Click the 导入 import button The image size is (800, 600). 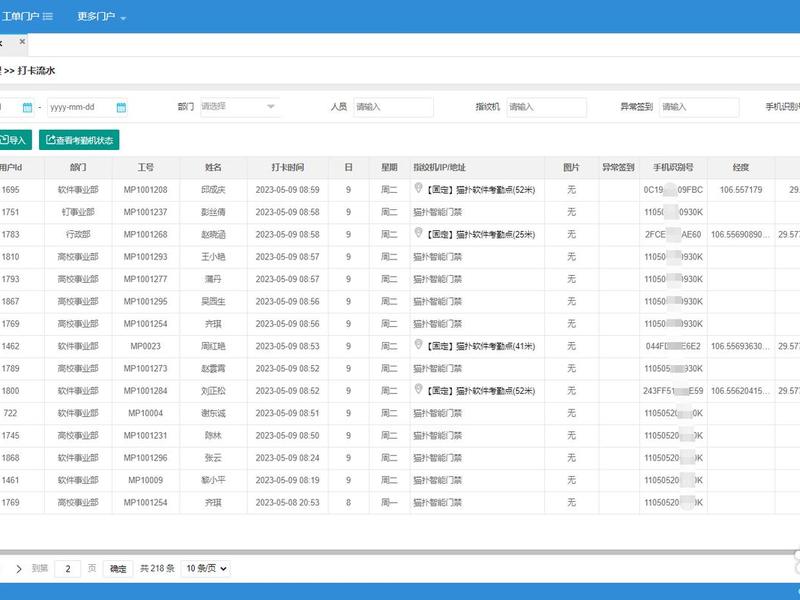(x=14, y=140)
